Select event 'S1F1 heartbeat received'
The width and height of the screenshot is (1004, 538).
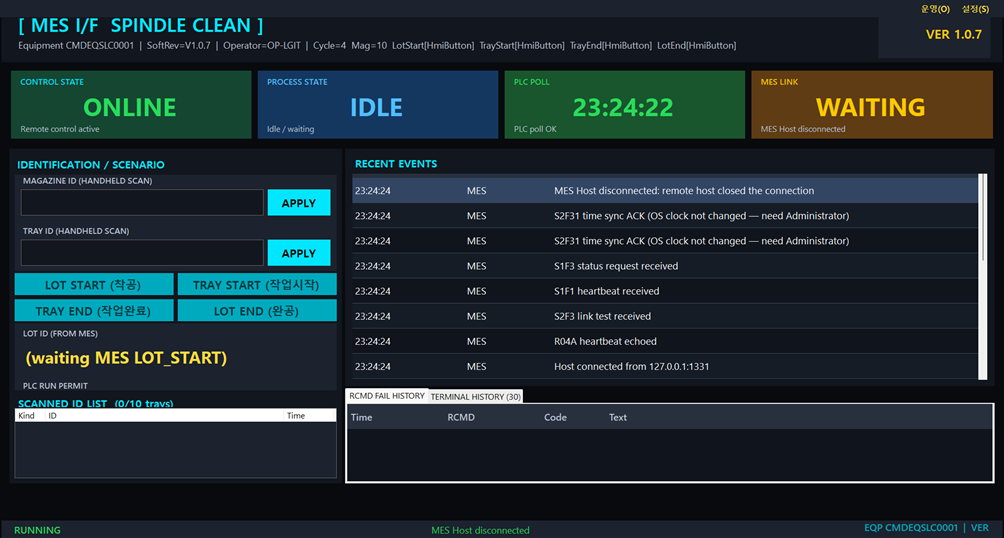tap(665, 291)
